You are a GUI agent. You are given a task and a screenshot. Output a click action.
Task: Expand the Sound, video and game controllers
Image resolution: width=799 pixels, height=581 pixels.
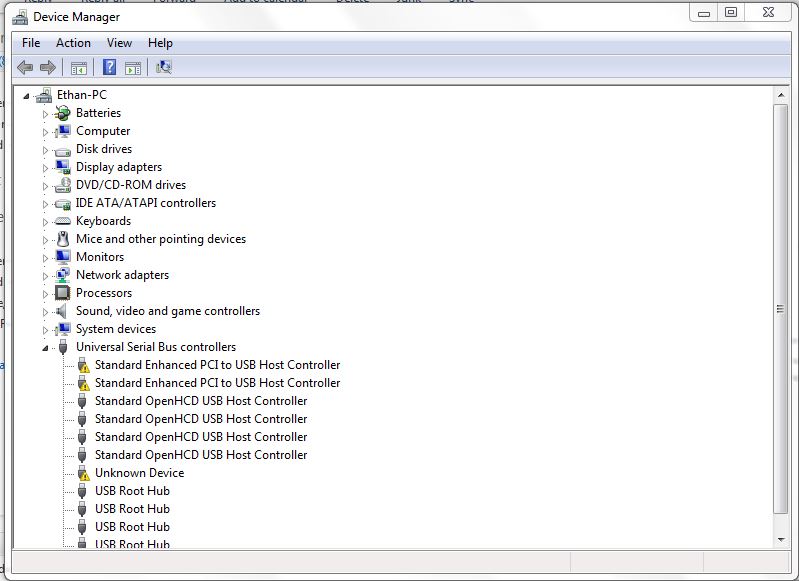click(45, 312)
